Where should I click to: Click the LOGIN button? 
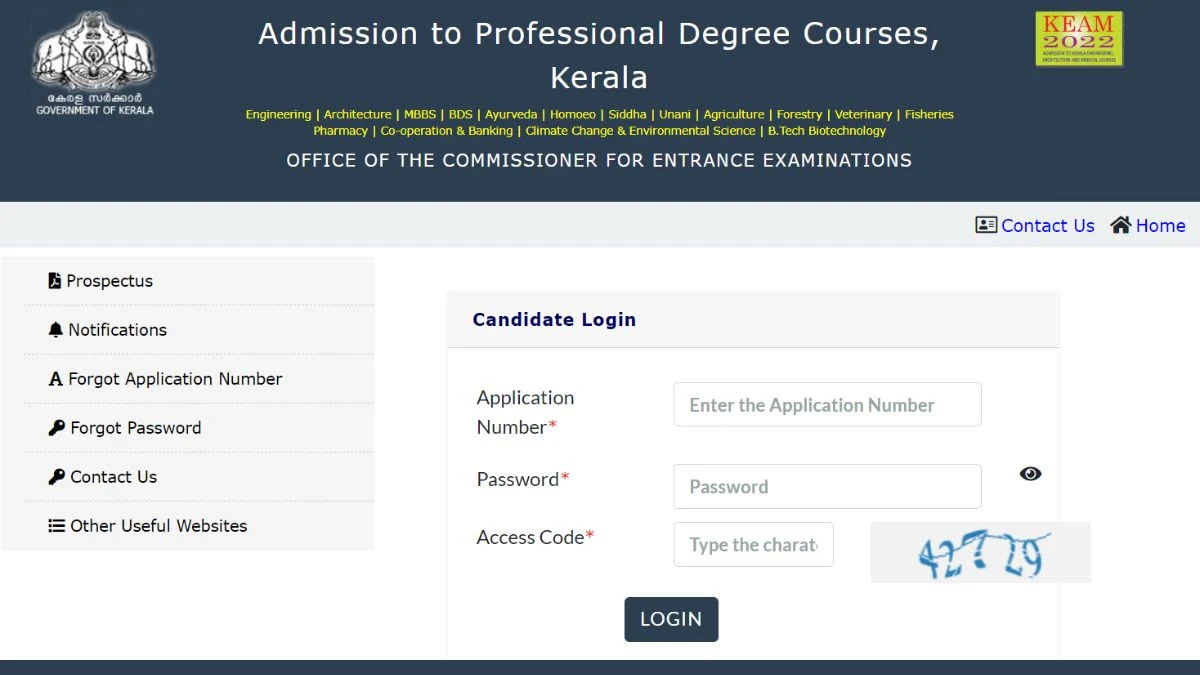click(x=671, y=619)
